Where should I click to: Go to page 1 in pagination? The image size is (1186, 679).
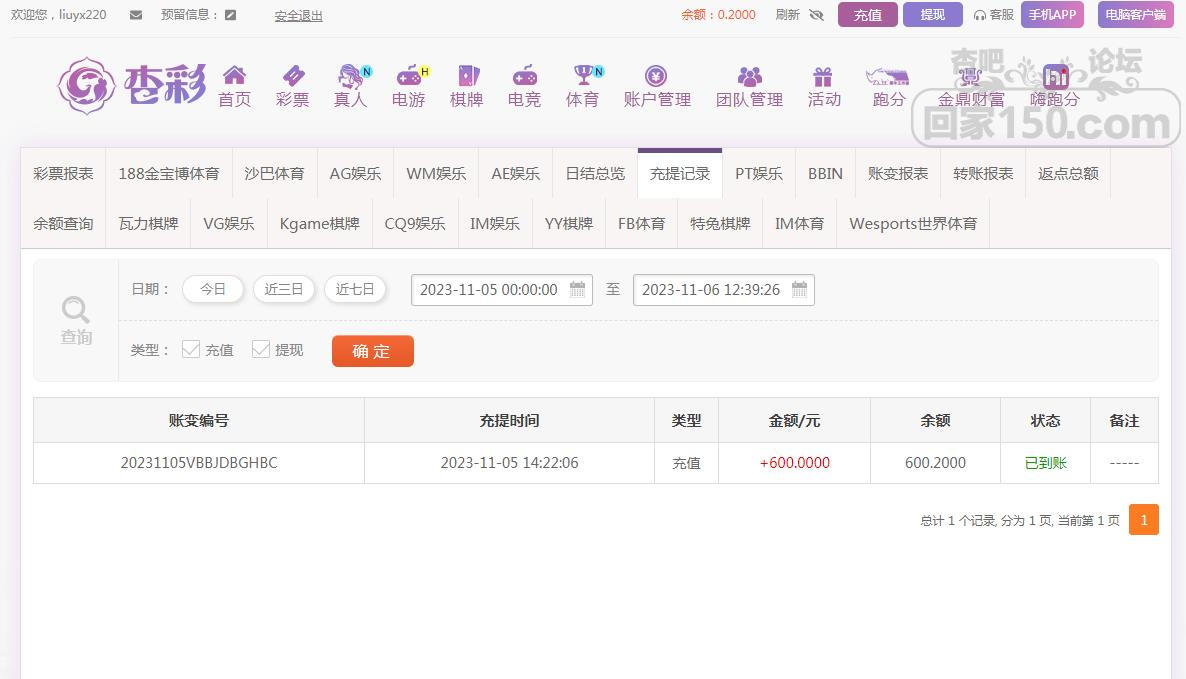(1143, 519)
